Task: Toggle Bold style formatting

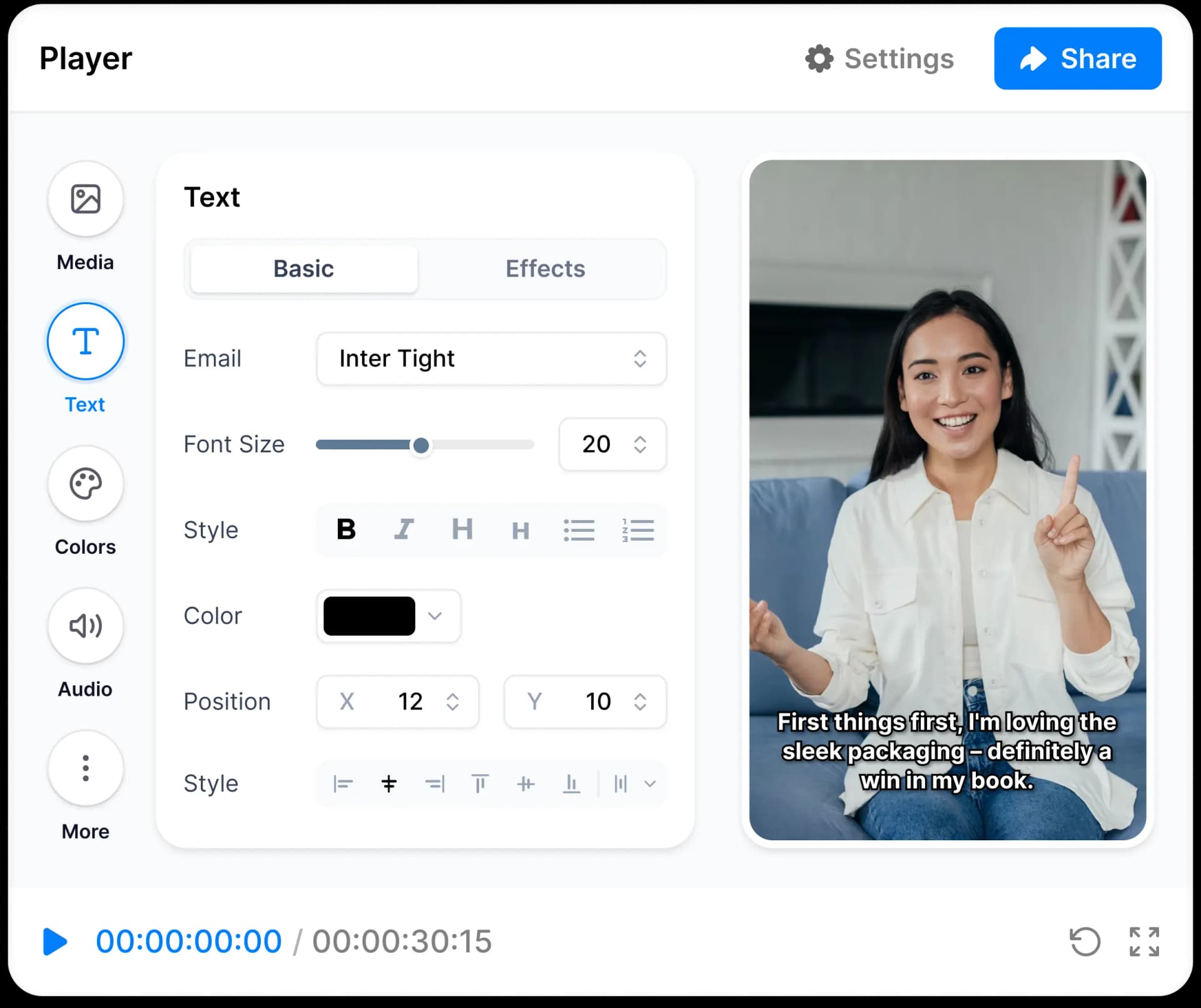Action: pos(346,529)
